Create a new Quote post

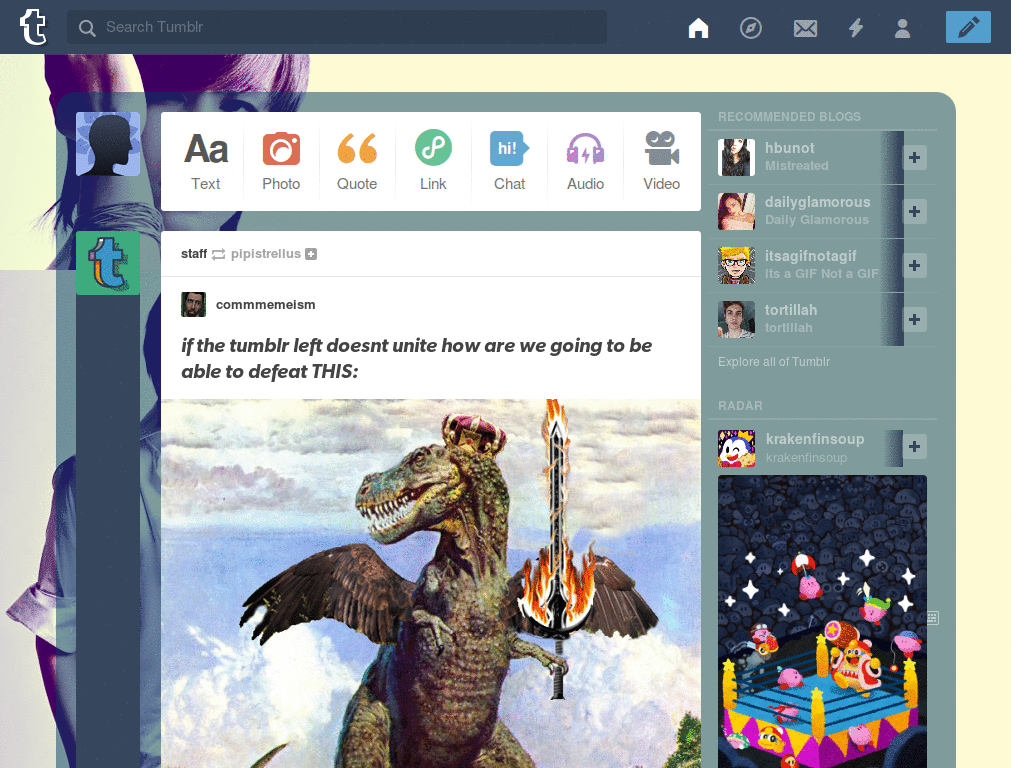(357, 161)
